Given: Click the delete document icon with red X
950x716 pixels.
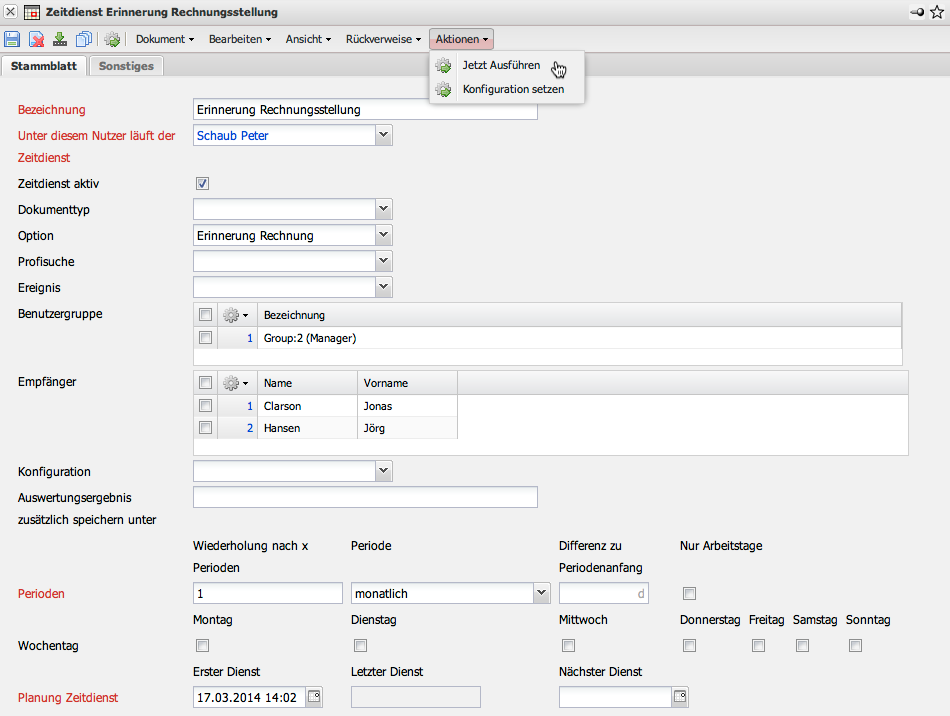Looking at the screenshot, I should [36, 39].
